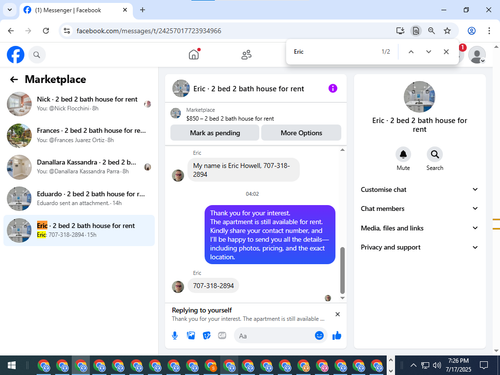This screenshot has height=375, width=500.
Task: Expand Chat members section
Action: coord(419,209)
